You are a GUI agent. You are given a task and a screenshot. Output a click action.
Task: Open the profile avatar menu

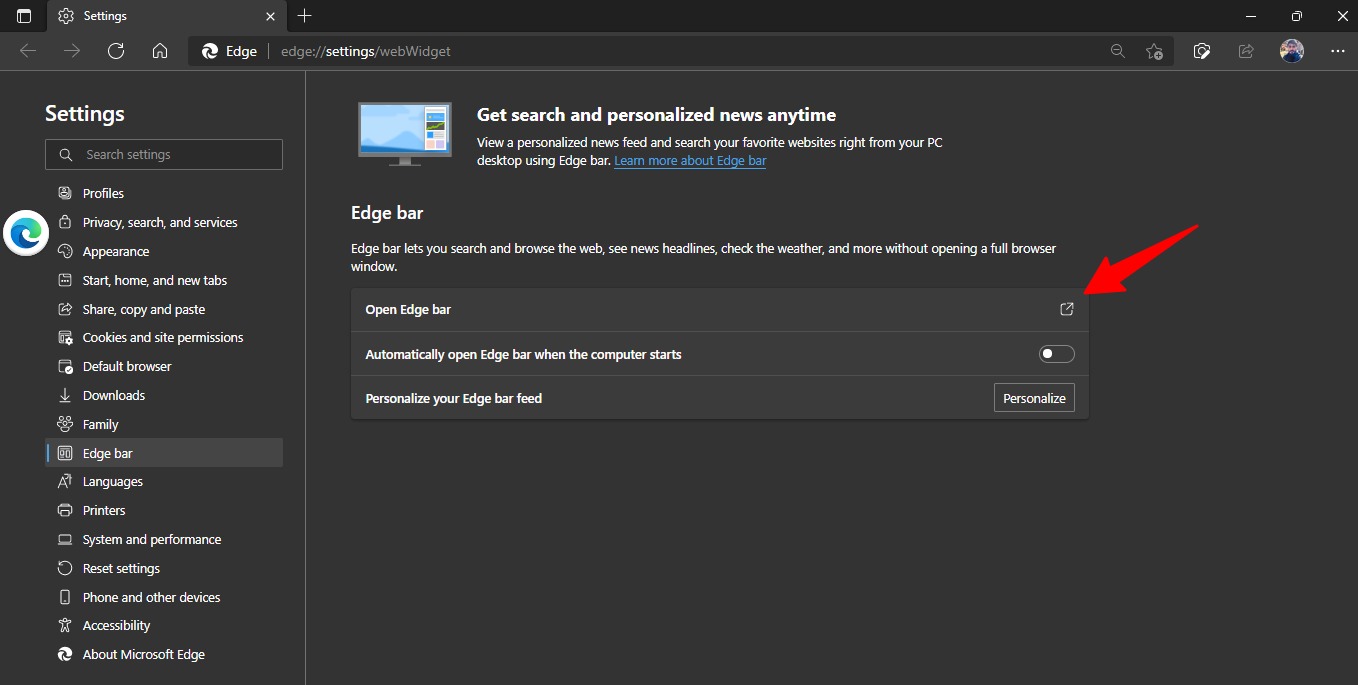coord(1292,51)
